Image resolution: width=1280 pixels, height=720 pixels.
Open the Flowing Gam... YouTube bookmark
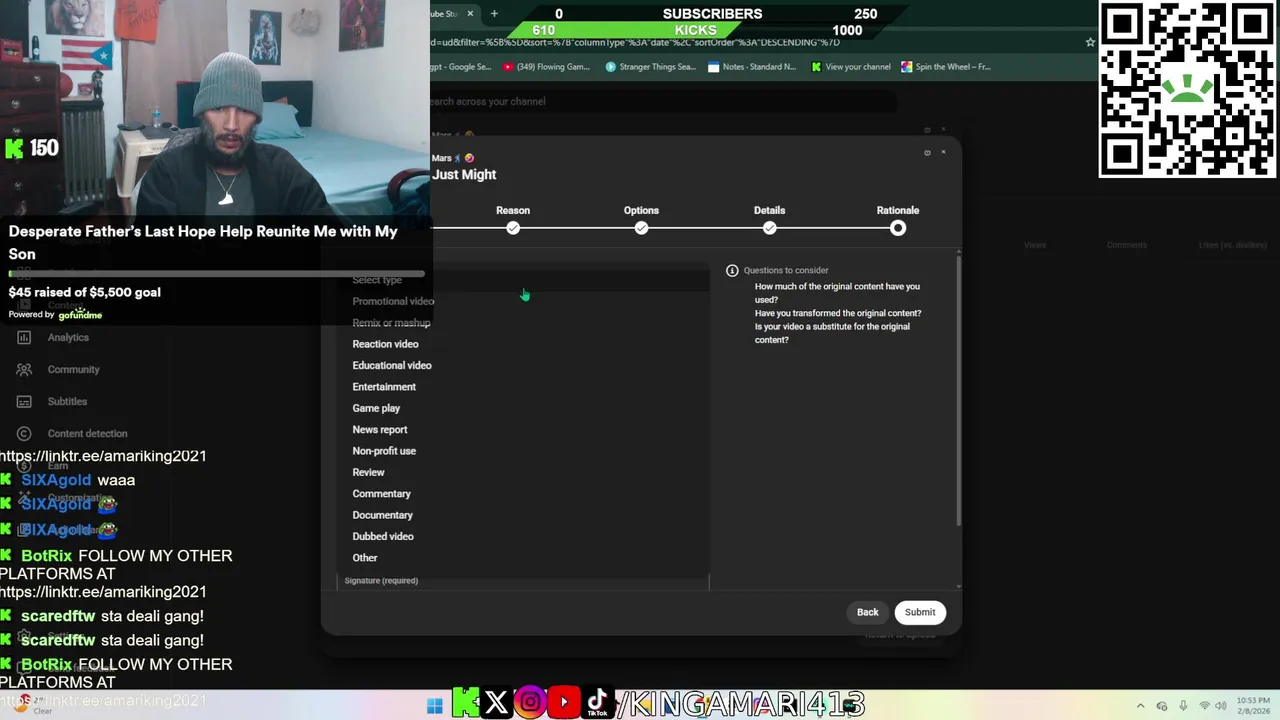click(x=546, y=67)
